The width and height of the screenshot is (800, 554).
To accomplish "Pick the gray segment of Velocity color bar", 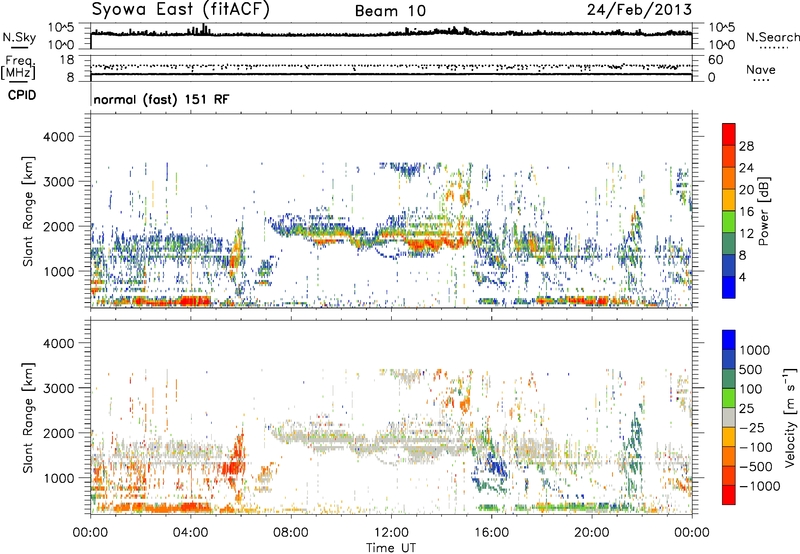I will [729, 418].
